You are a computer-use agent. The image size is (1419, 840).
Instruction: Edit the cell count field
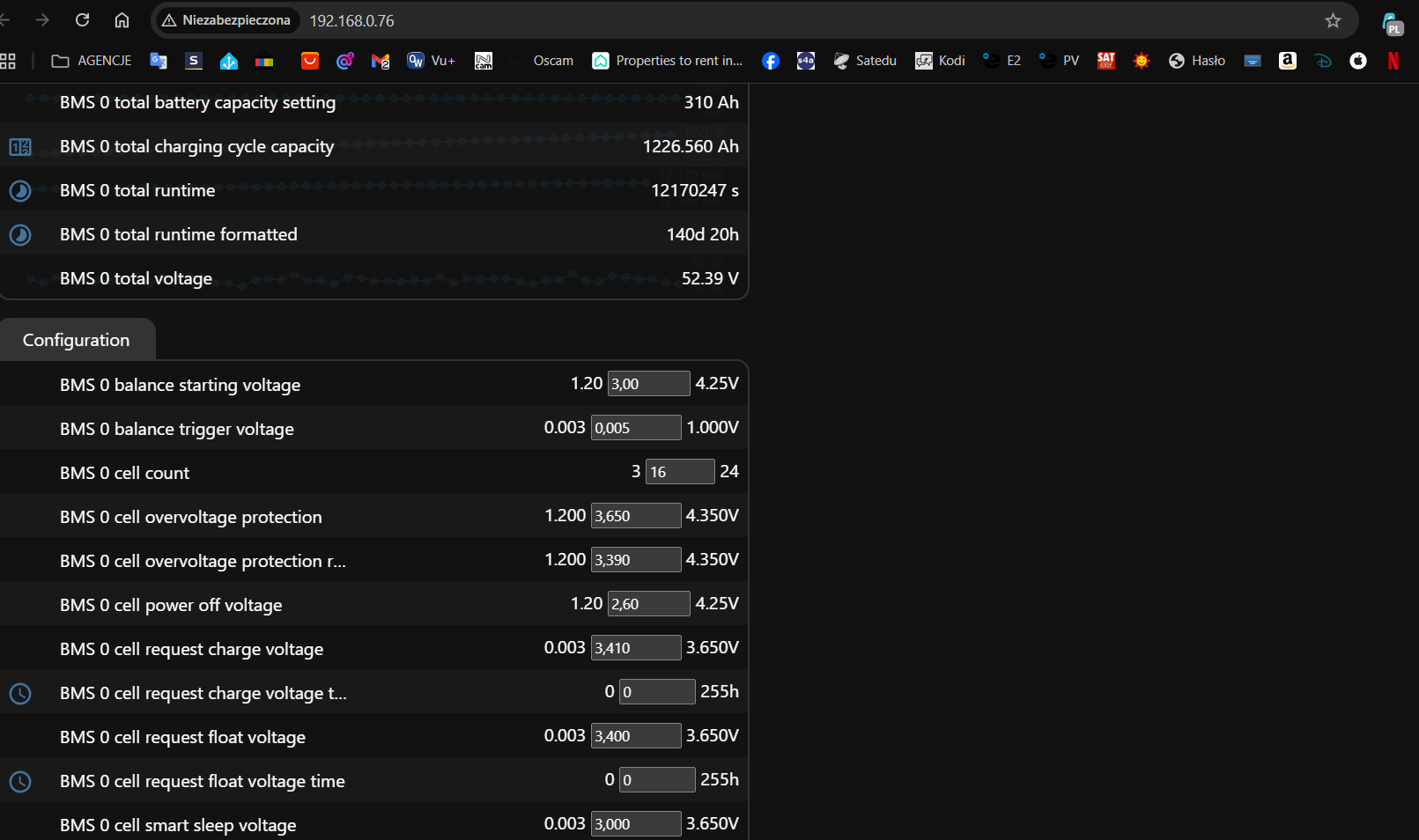(680, 471)
